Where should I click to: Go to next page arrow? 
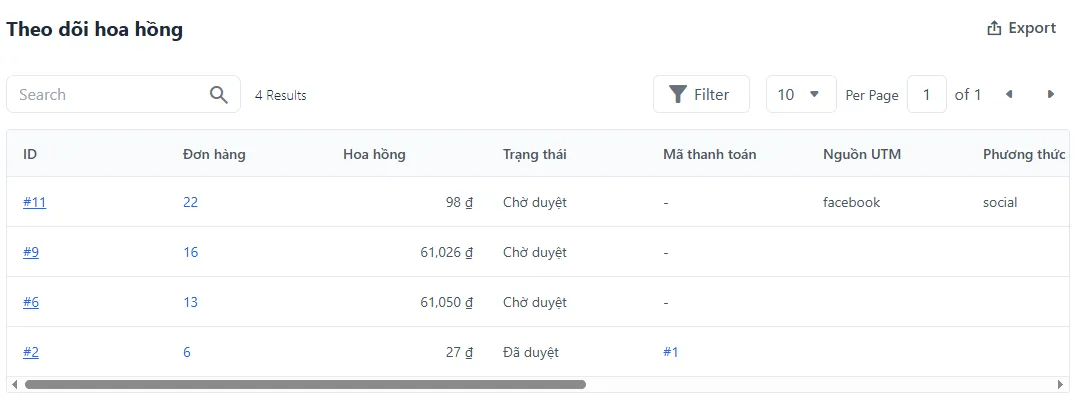pyautogui.click(x=1051, y=95)
